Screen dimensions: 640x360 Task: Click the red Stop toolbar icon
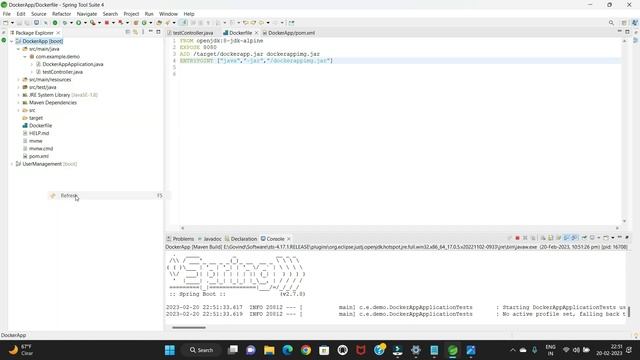pos(107,23)
